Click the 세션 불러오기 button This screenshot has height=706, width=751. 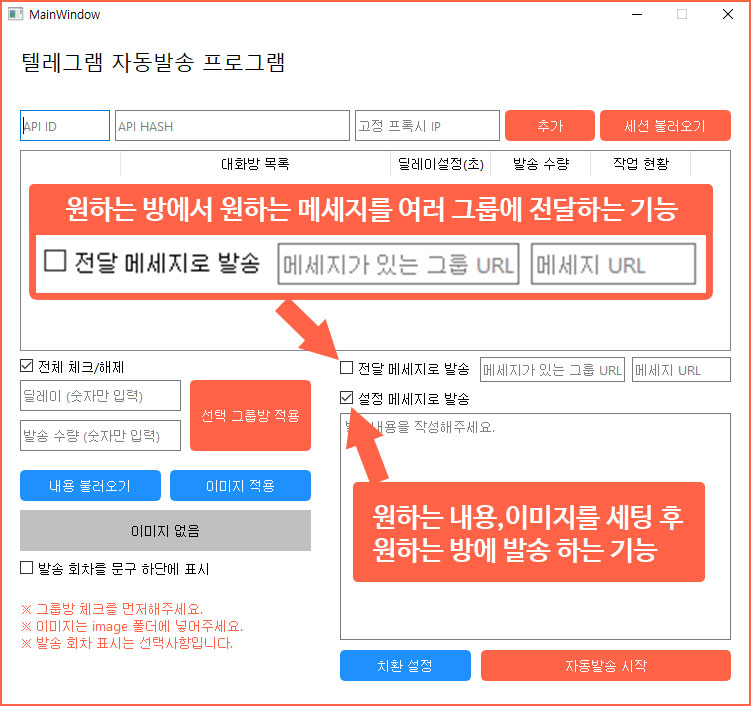pyautogui.click(x=665, y=125)
